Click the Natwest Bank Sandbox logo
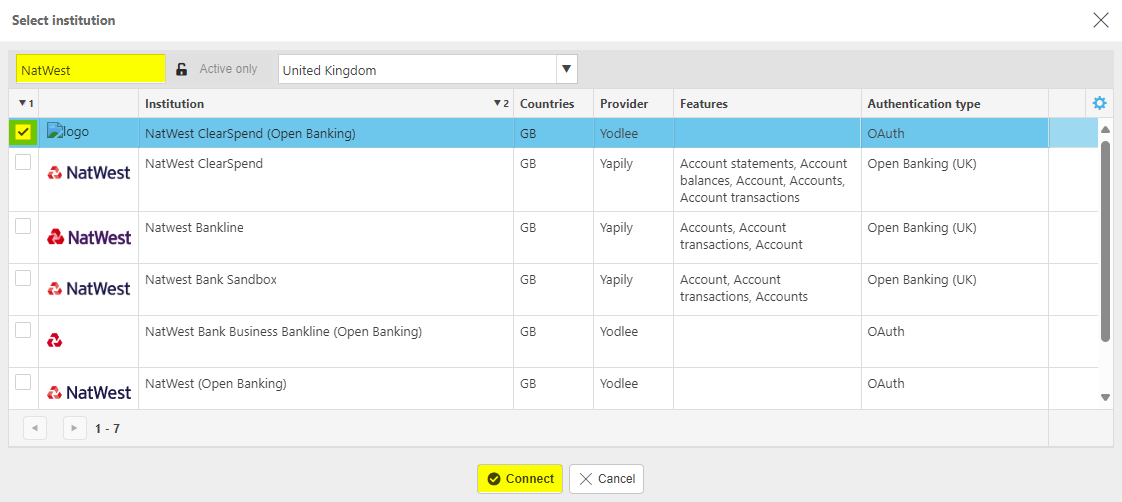Screen dimensions: 1122x502 pyautogui.click(x=89, y=289)
